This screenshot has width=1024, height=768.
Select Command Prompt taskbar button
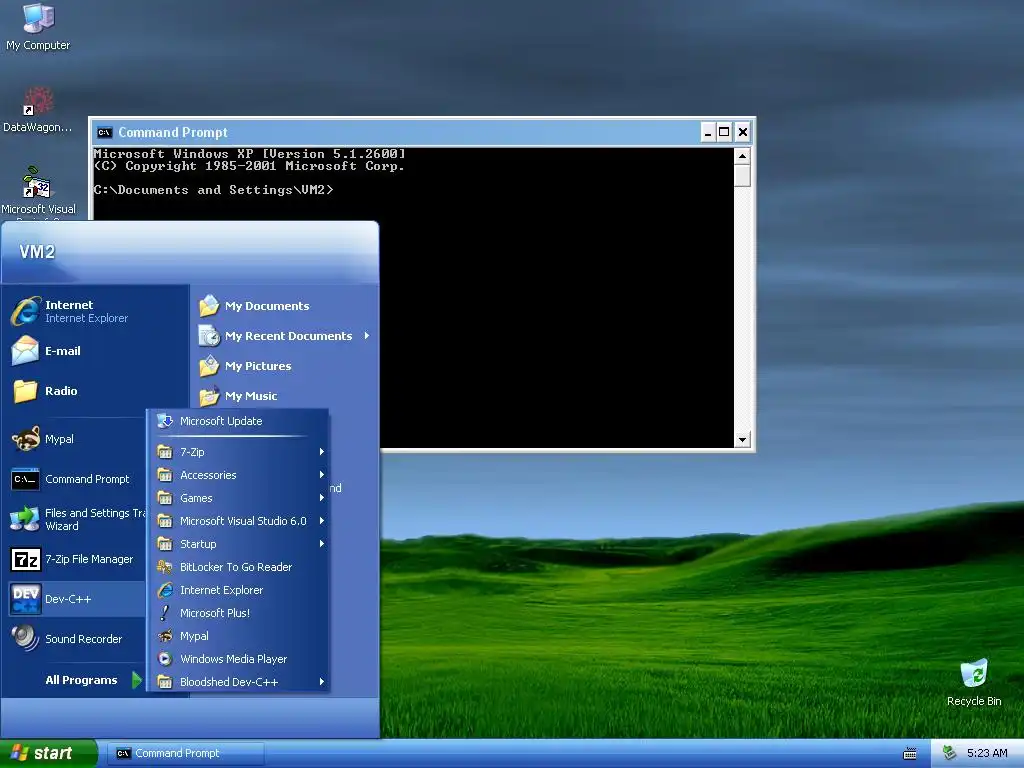pyautogui.click(x=185, y=753)
